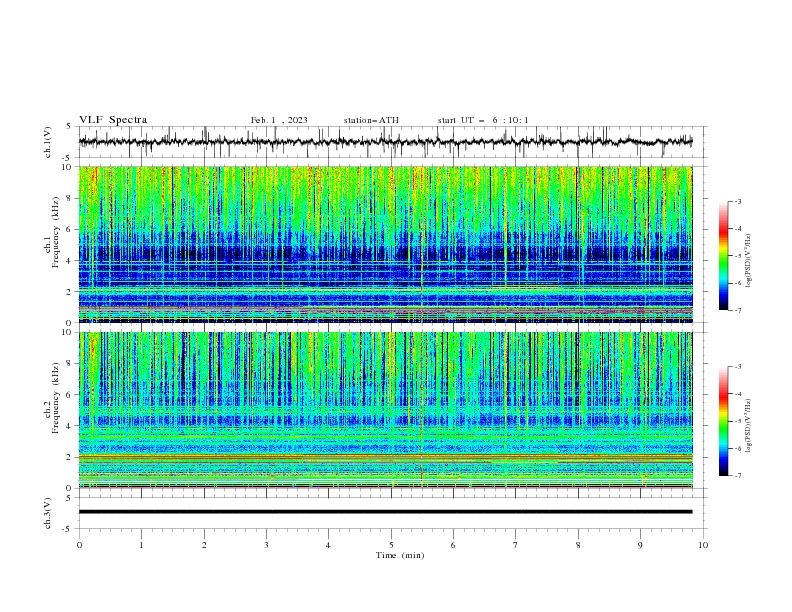The height and width of the screenshot is (612, 792).
Task: Click the ch.2 spectrogram color scale bar
Action: pyautogui.click(x=723, y=421)
